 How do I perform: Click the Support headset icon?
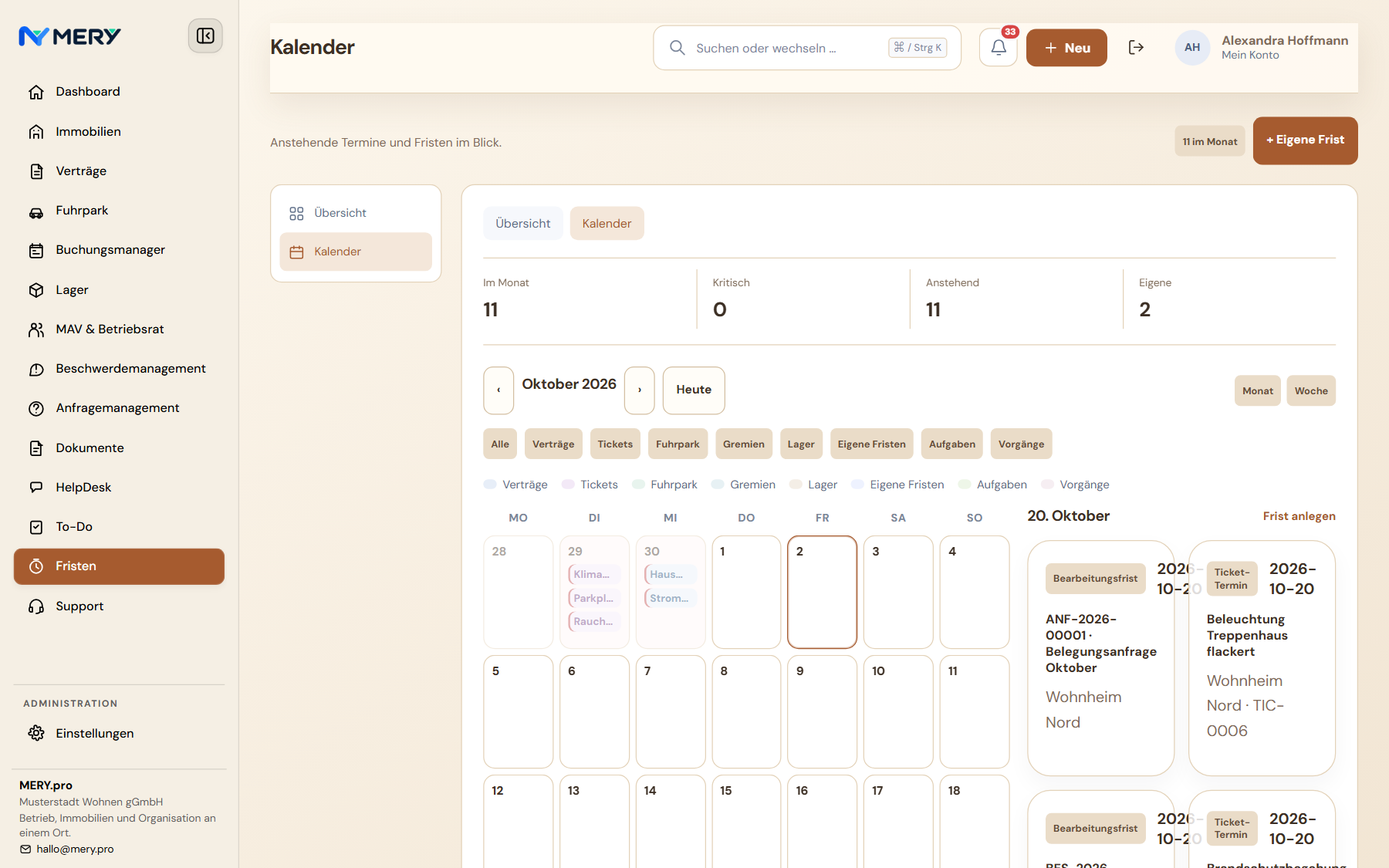click(x=36, y=606)
